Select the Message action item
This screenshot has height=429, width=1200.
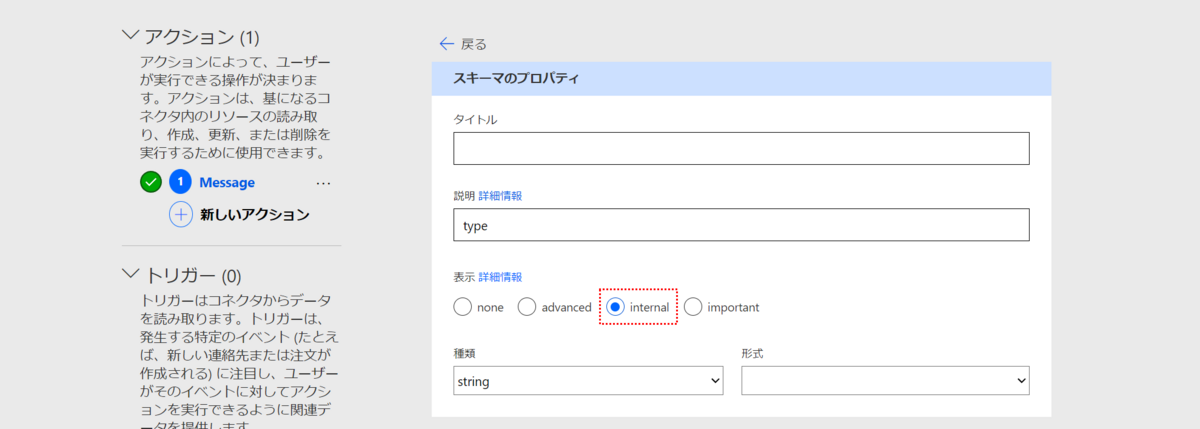click(227, 183)
